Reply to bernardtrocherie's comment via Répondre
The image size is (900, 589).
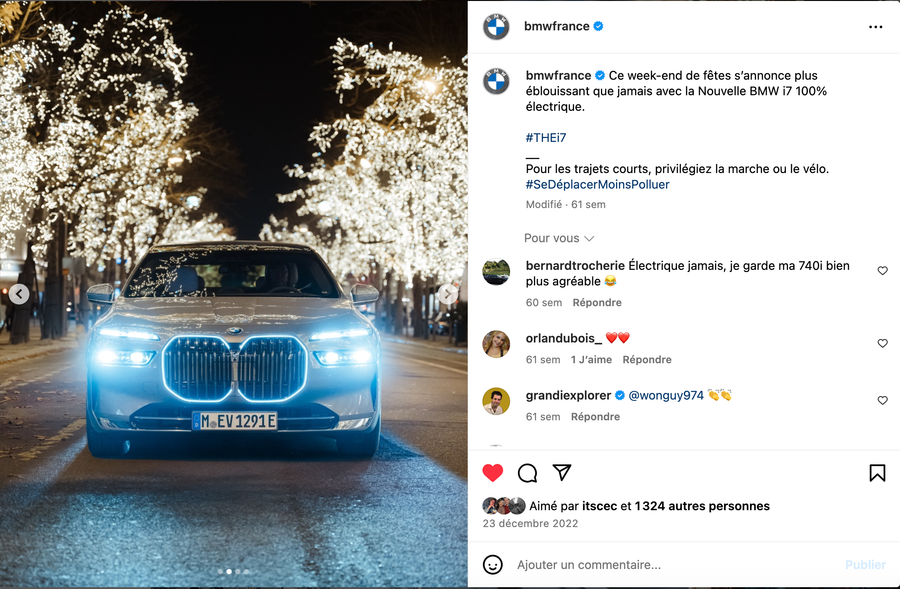[597, 303]
